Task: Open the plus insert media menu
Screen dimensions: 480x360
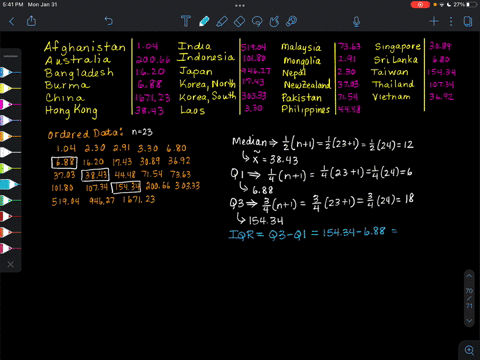Action: 434,22
